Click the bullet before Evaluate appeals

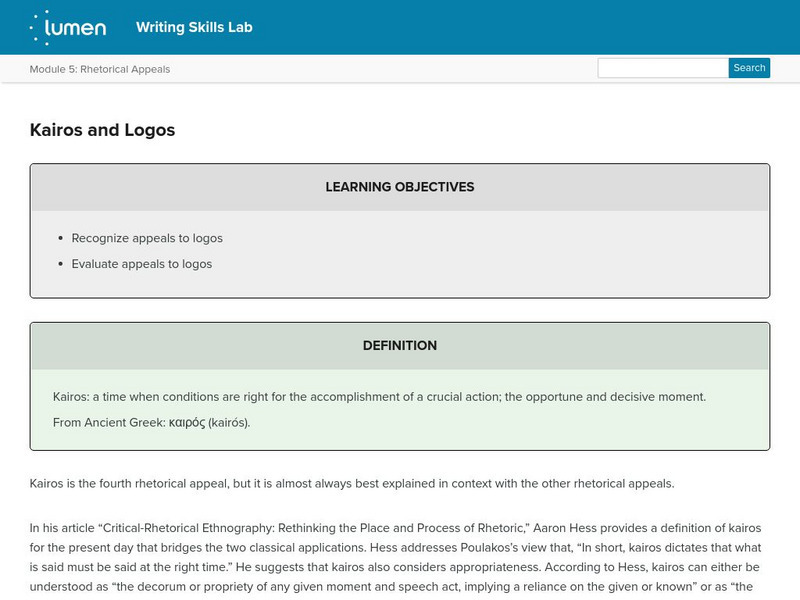[62, 264]
